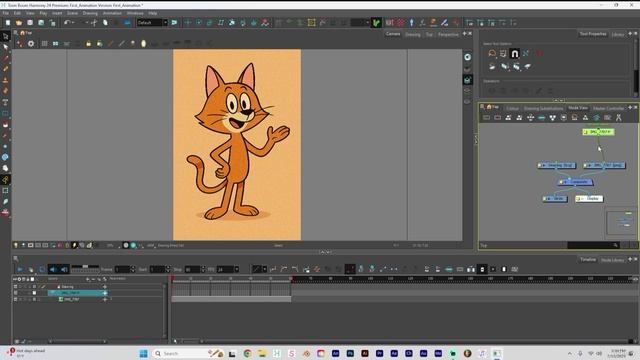The width and height of the screenshot is (640, 360).
Task: Click the Save scene icon
Action: 30,23
